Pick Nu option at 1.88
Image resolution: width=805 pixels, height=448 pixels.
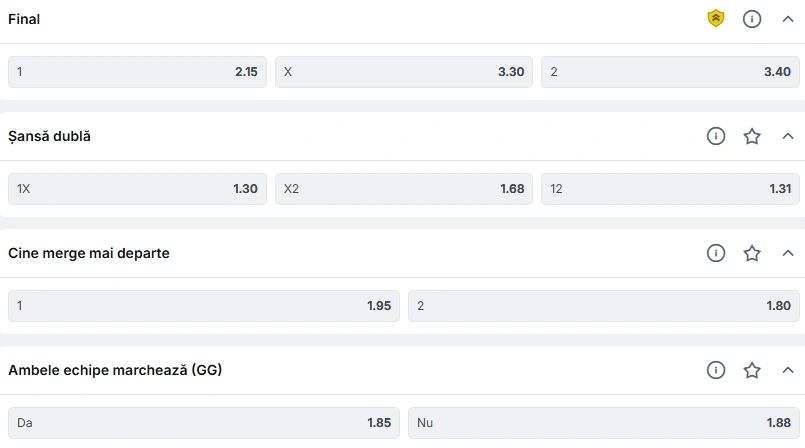click(x=604, y=423)
